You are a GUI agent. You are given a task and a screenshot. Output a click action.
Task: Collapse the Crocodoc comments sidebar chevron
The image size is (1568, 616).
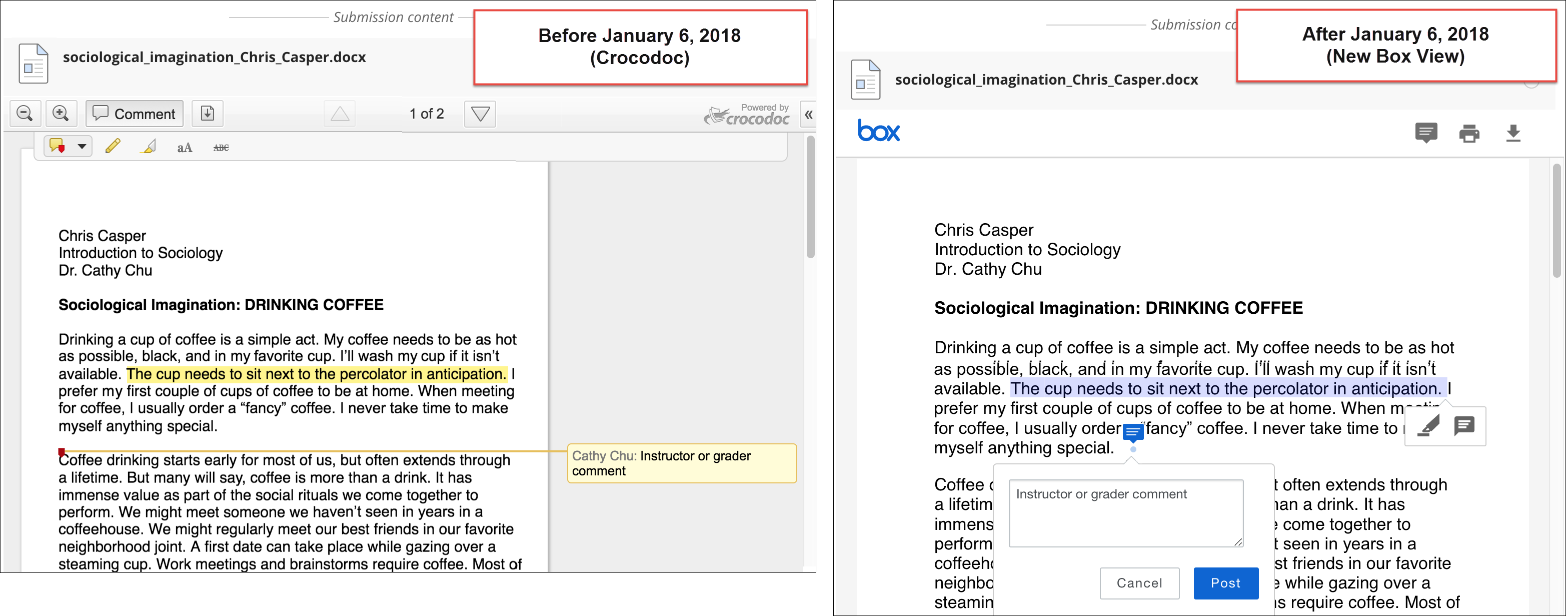coord(808,115)
